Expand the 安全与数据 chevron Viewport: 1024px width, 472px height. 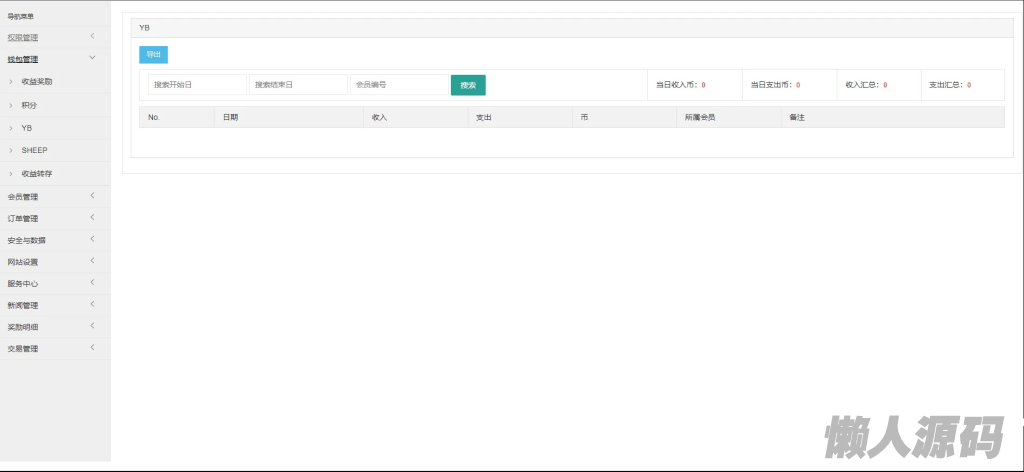click(x=93, y=239)
